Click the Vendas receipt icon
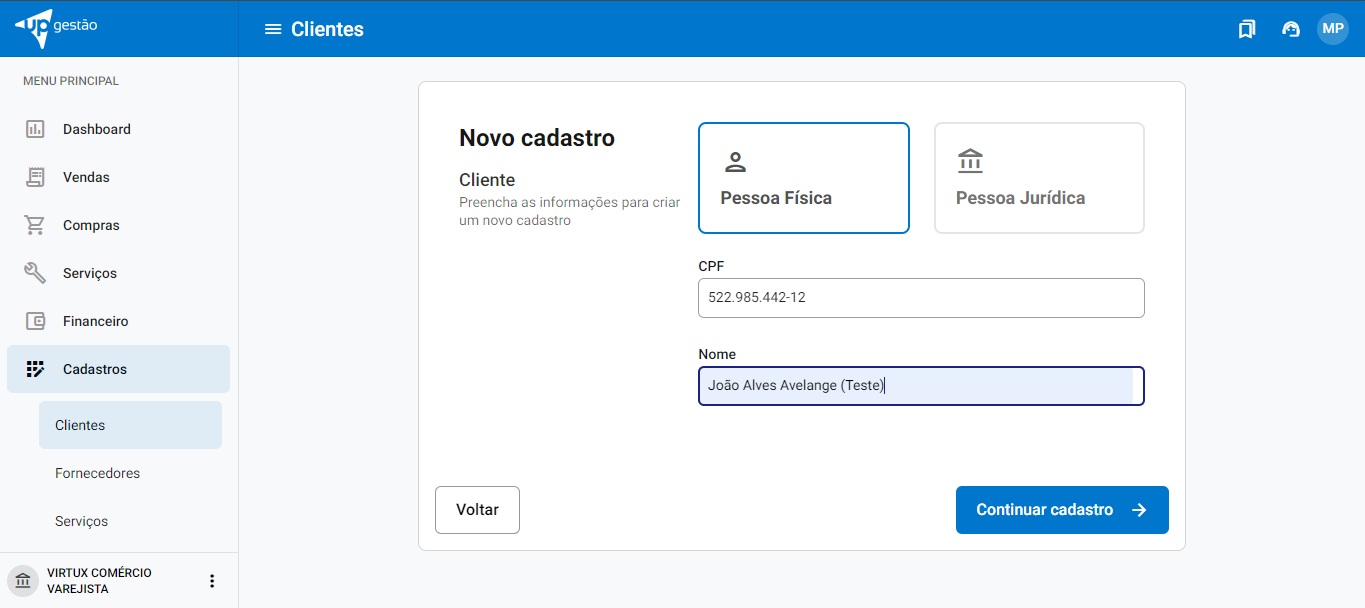Viewport: 1365px width, 608px height. coord(35,177)
